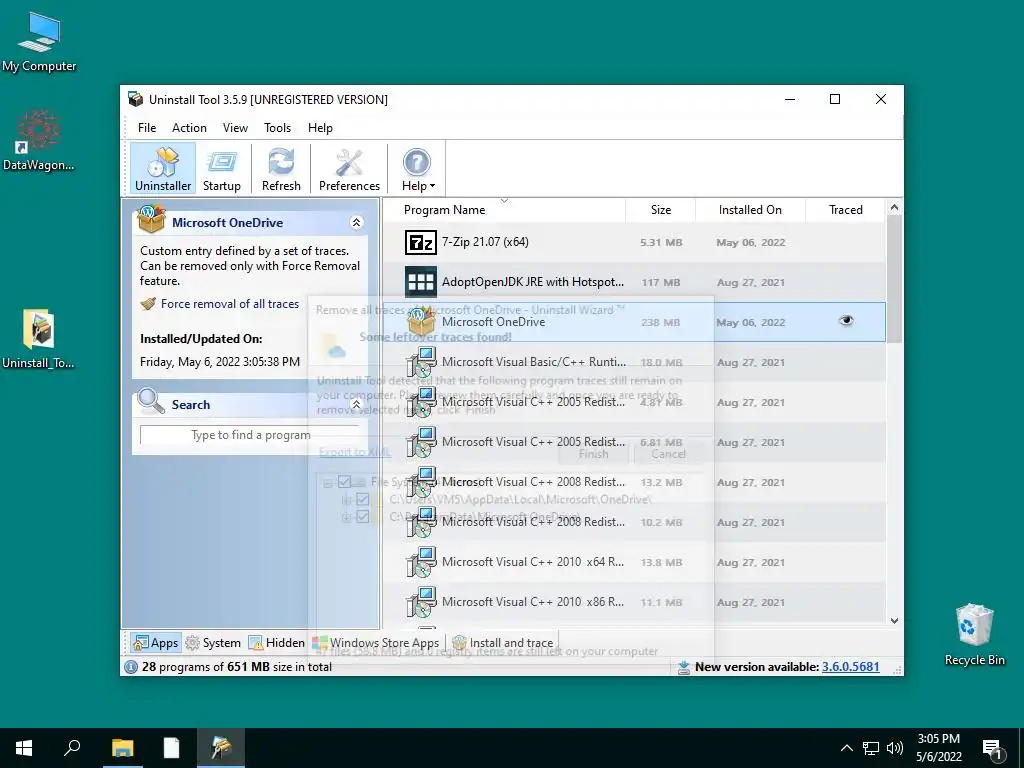1024x768 pixels.
Task: Select the DataWagon desktop shortcut
Action: click(39, 140)
